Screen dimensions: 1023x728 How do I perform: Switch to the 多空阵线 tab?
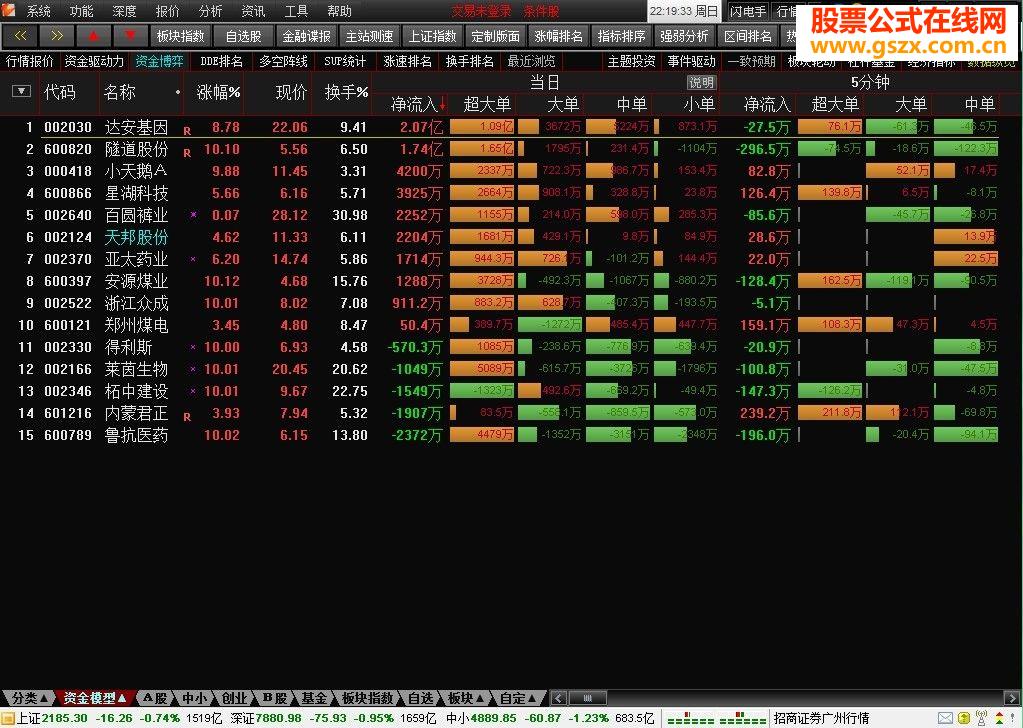[283, 61]
